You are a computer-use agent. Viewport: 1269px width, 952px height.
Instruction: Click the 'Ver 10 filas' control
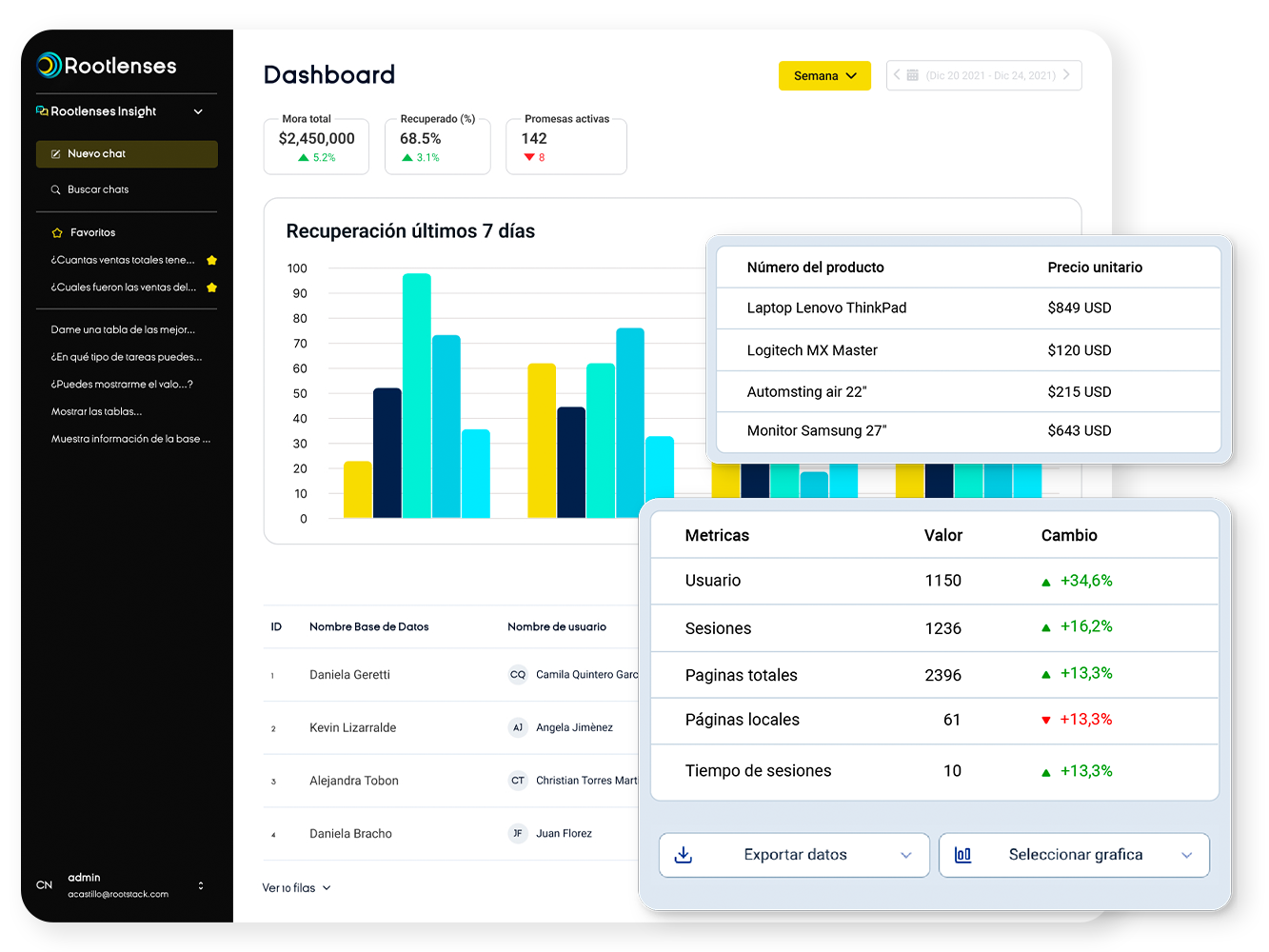tap(296, 887)
